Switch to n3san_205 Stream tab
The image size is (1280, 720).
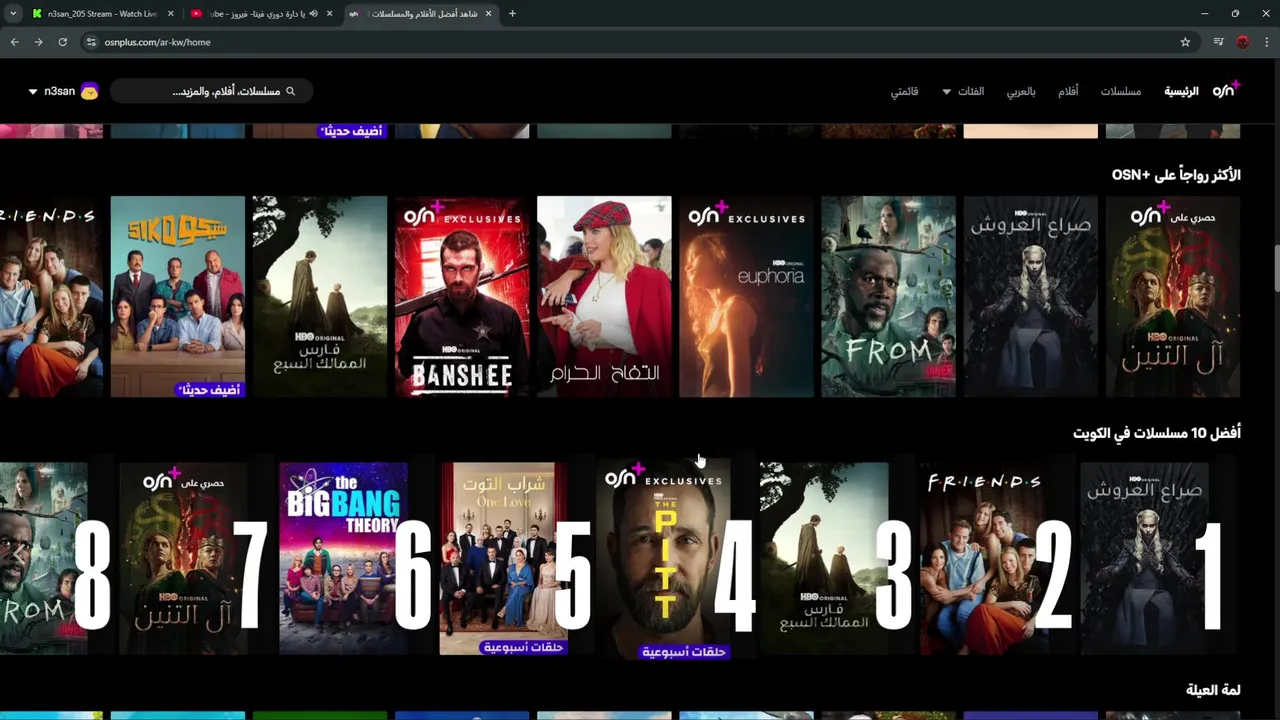point(103,13)
